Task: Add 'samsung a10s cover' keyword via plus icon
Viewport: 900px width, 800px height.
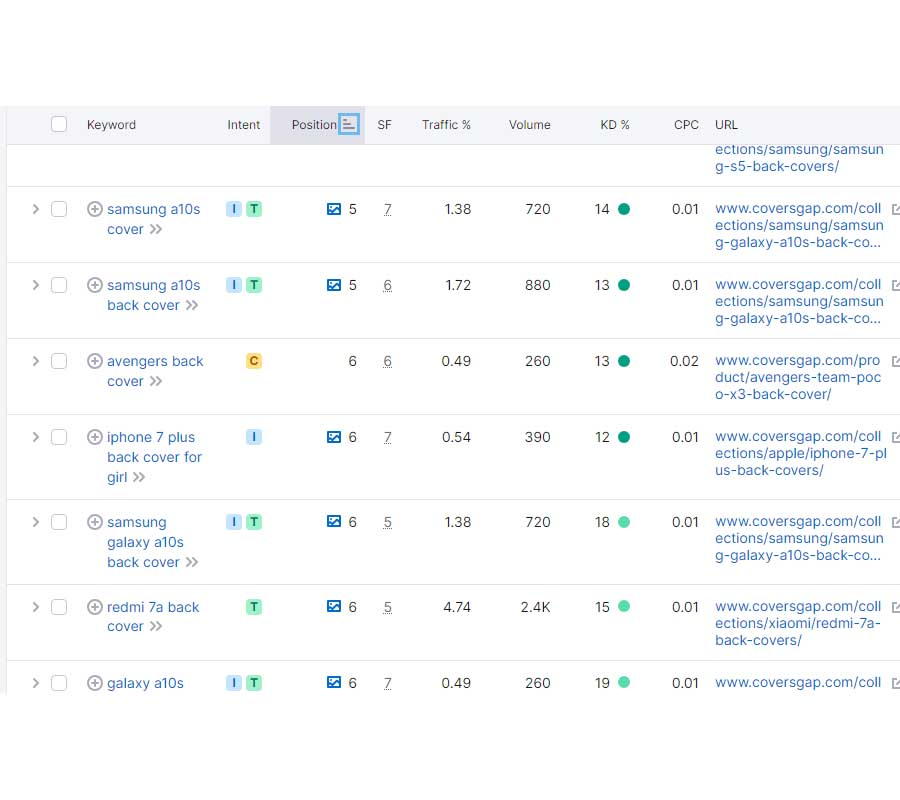Action: [x=95, y=209]
